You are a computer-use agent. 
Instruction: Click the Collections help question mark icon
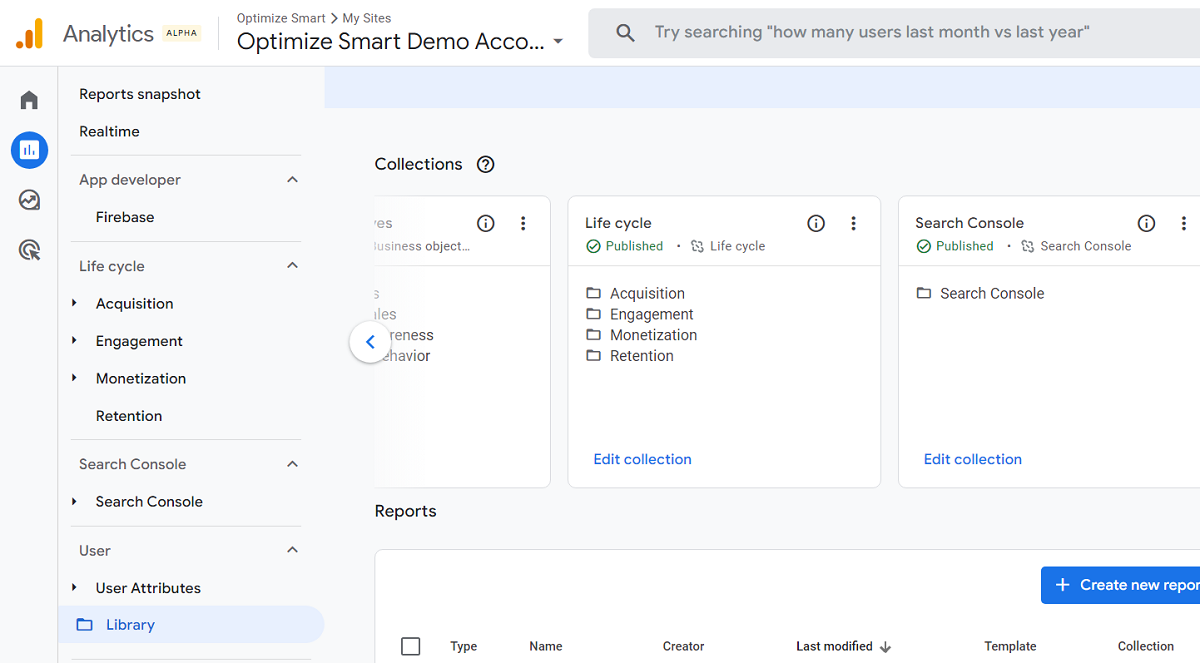pos(485,164)
